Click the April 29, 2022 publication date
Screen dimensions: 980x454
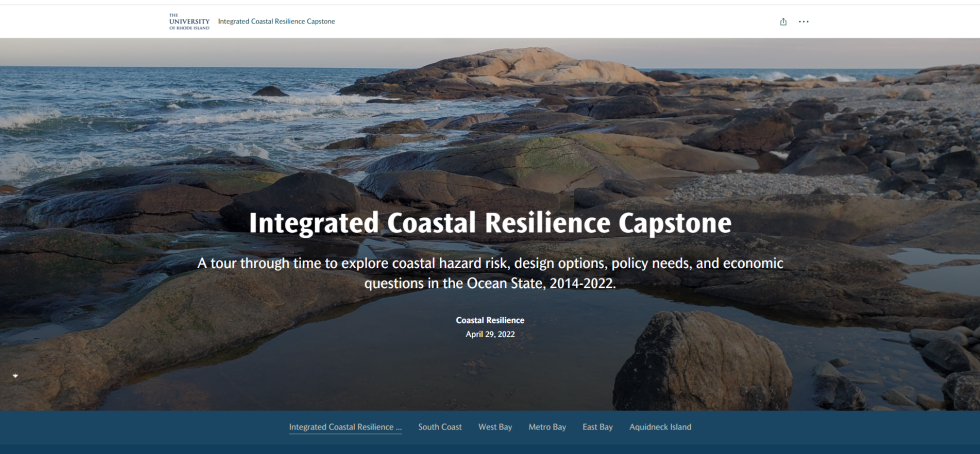490,334
